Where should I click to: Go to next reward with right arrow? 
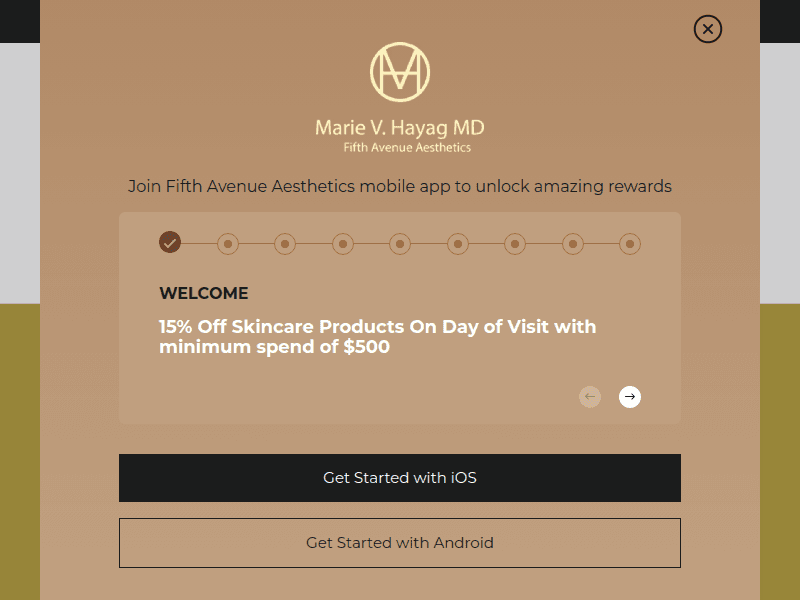click(630, 396)
